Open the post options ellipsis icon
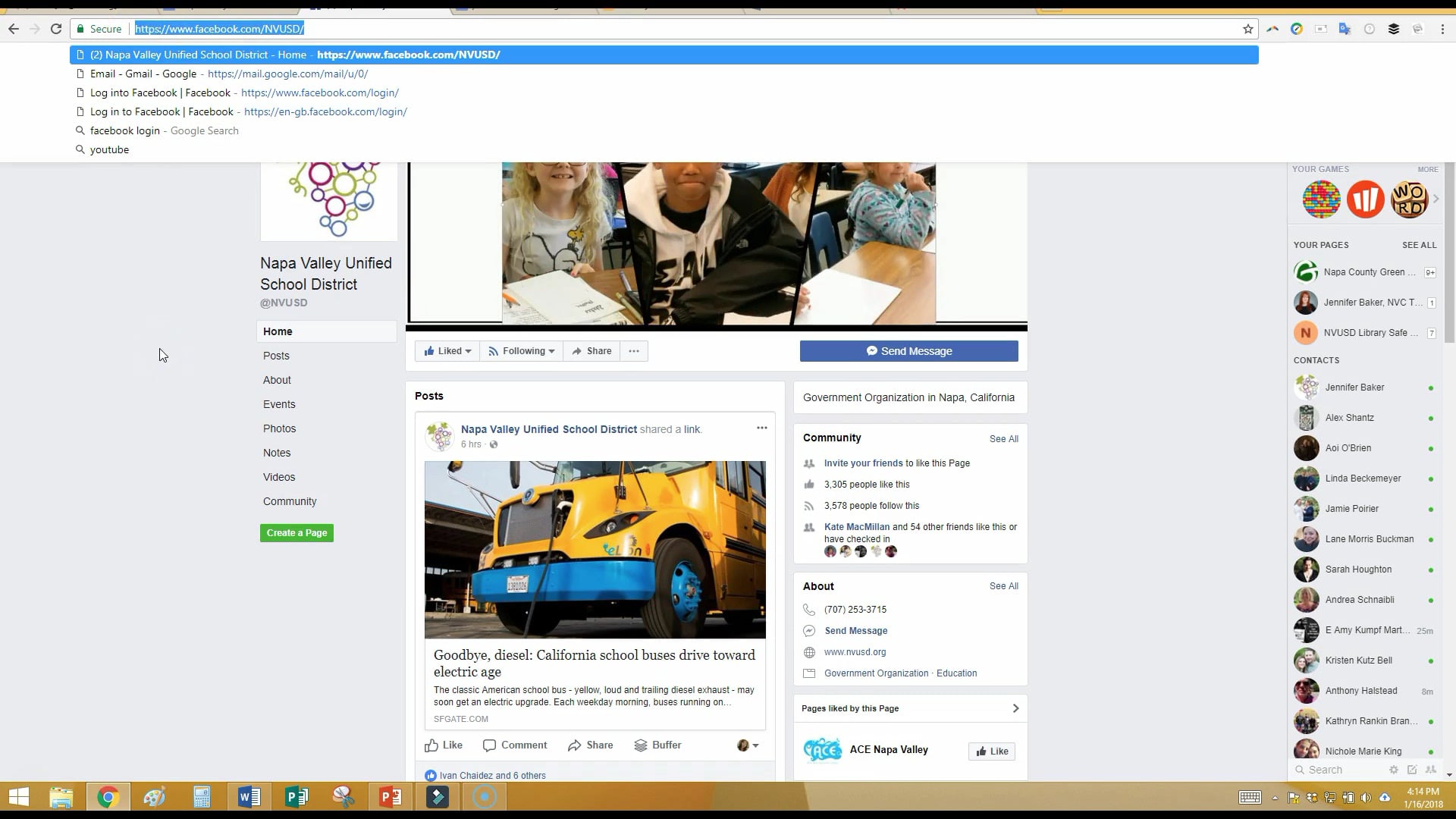1456x819 pixels. tap(762, 428)
